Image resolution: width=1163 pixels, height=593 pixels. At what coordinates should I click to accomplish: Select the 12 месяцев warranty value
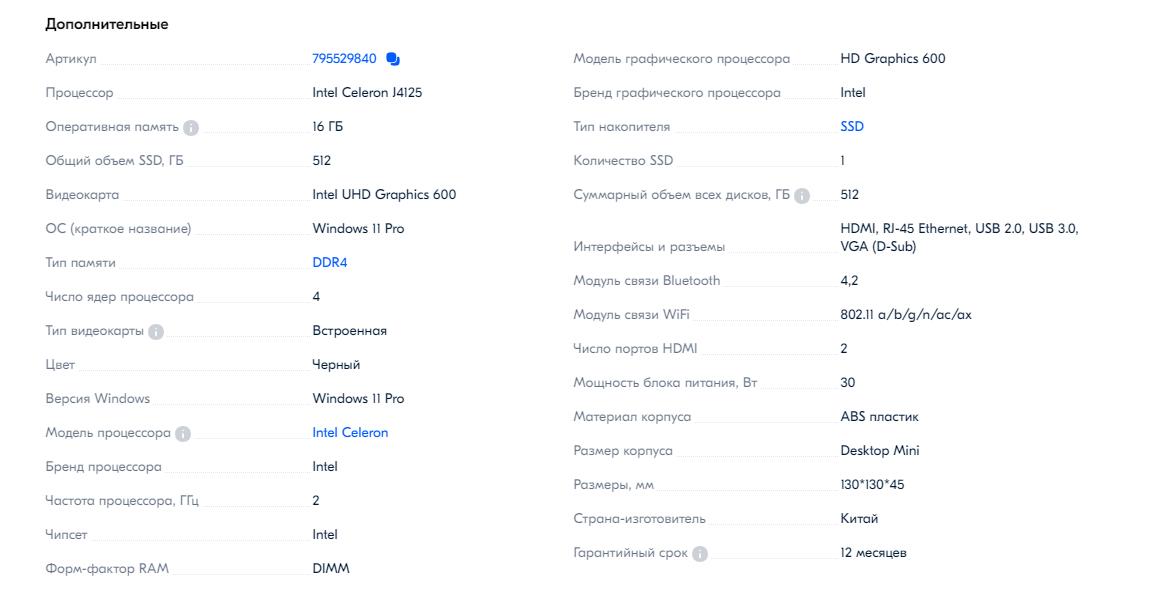click(x=873, y=553)
